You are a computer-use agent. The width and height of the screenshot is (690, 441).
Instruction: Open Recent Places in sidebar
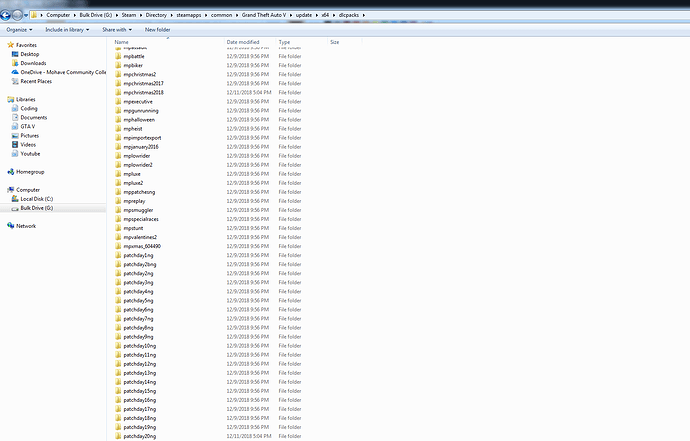pos(36,81)
